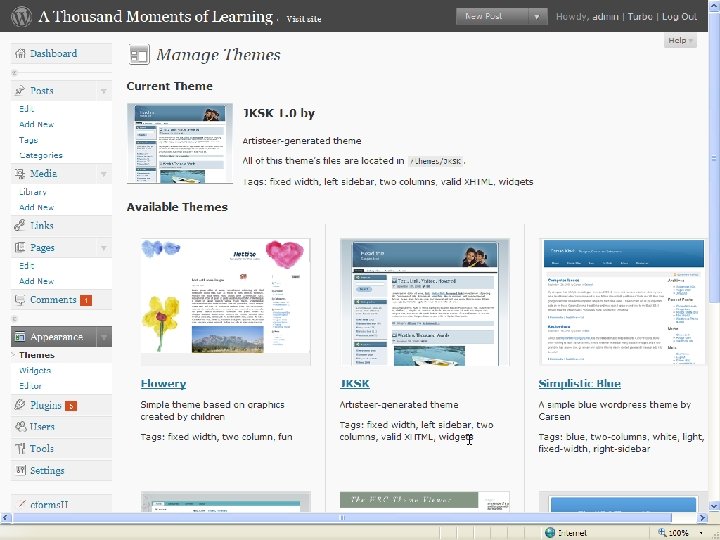Click the Turbo link

click(x=640, y=17)
